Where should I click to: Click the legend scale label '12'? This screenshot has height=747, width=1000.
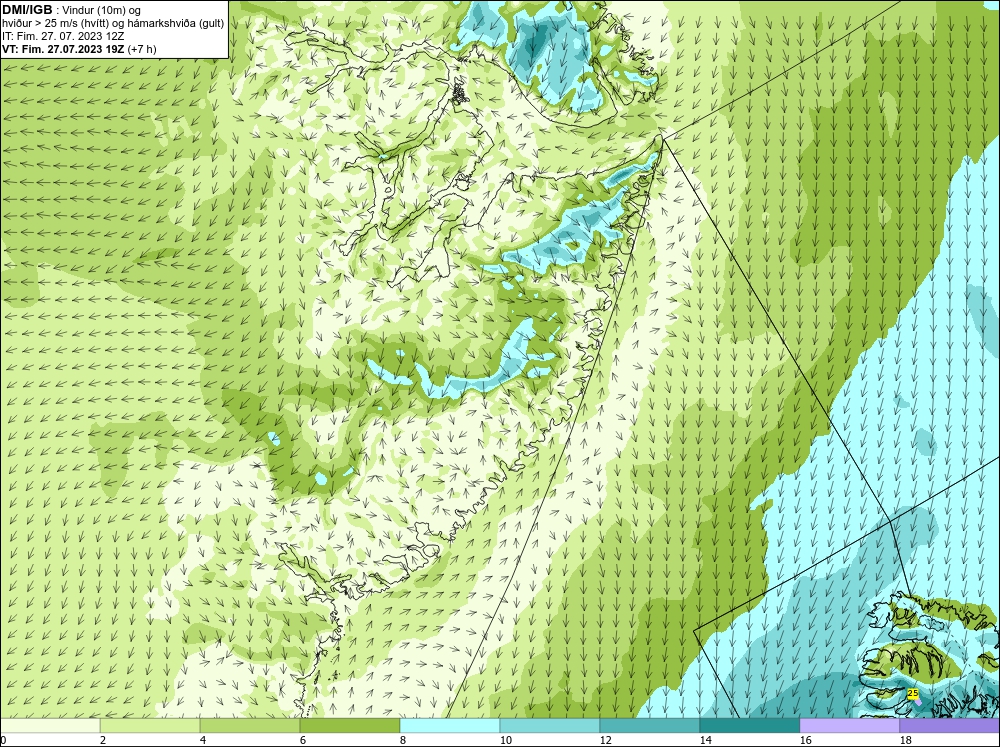pyautogui.click(x=605, y=740)
